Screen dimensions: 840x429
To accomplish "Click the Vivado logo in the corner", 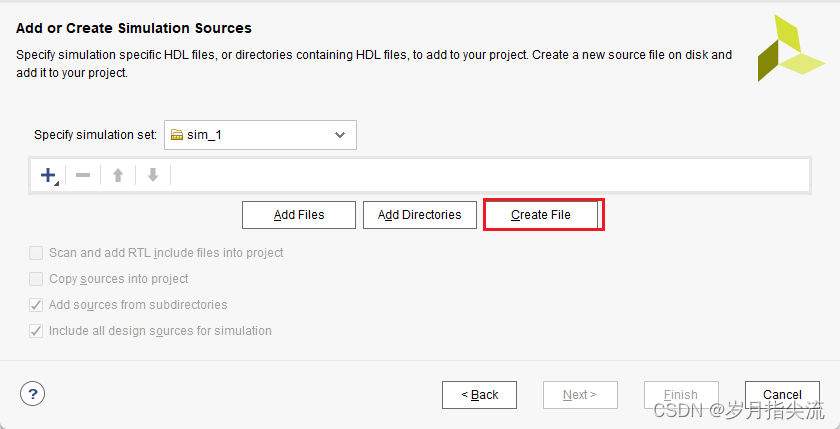I will pyautogui.click(x=790, y=48).
